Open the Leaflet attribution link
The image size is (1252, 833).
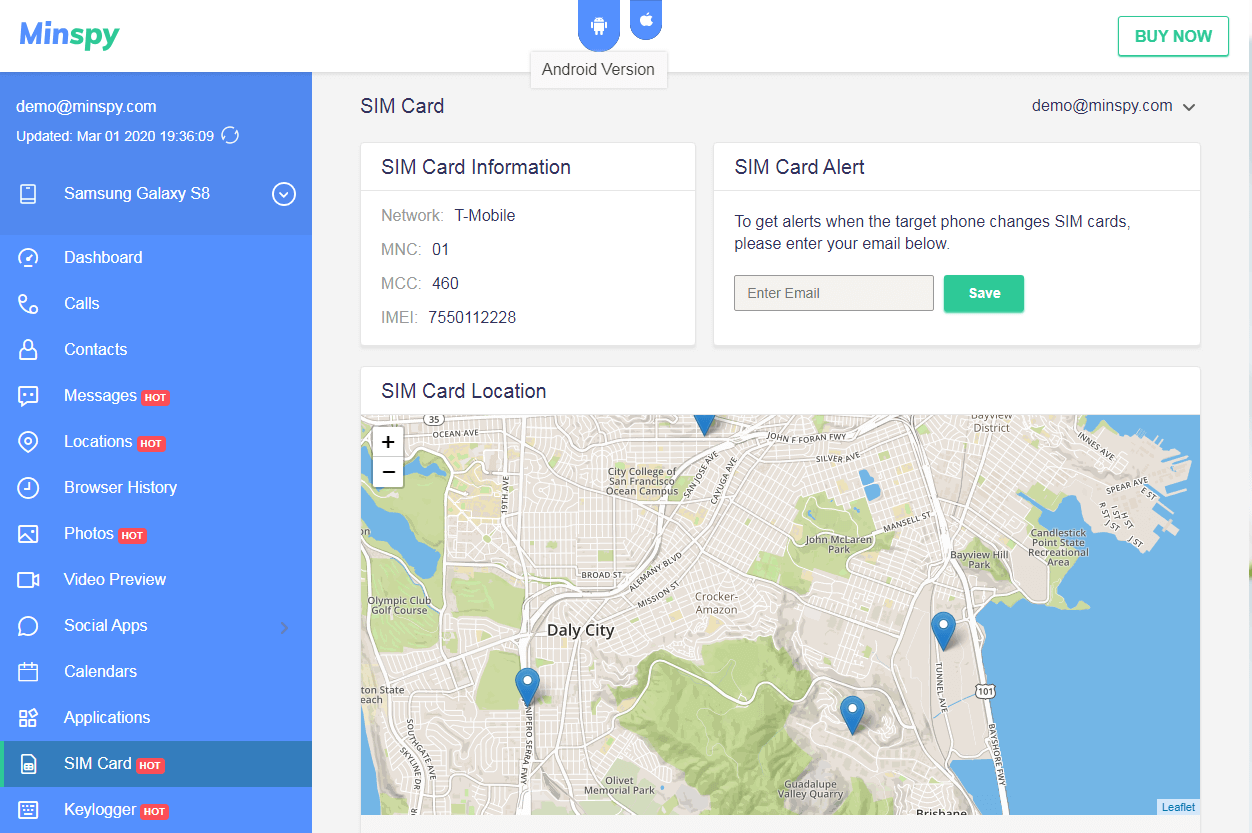pos(1178,807)
